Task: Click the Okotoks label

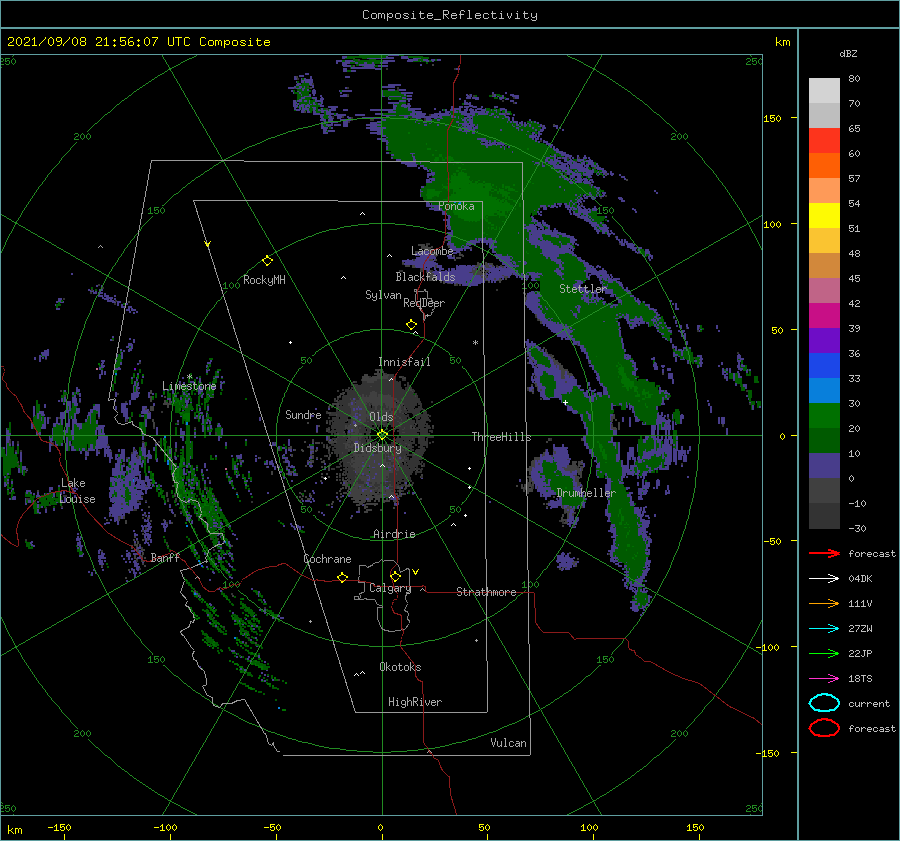Action: 400,667
